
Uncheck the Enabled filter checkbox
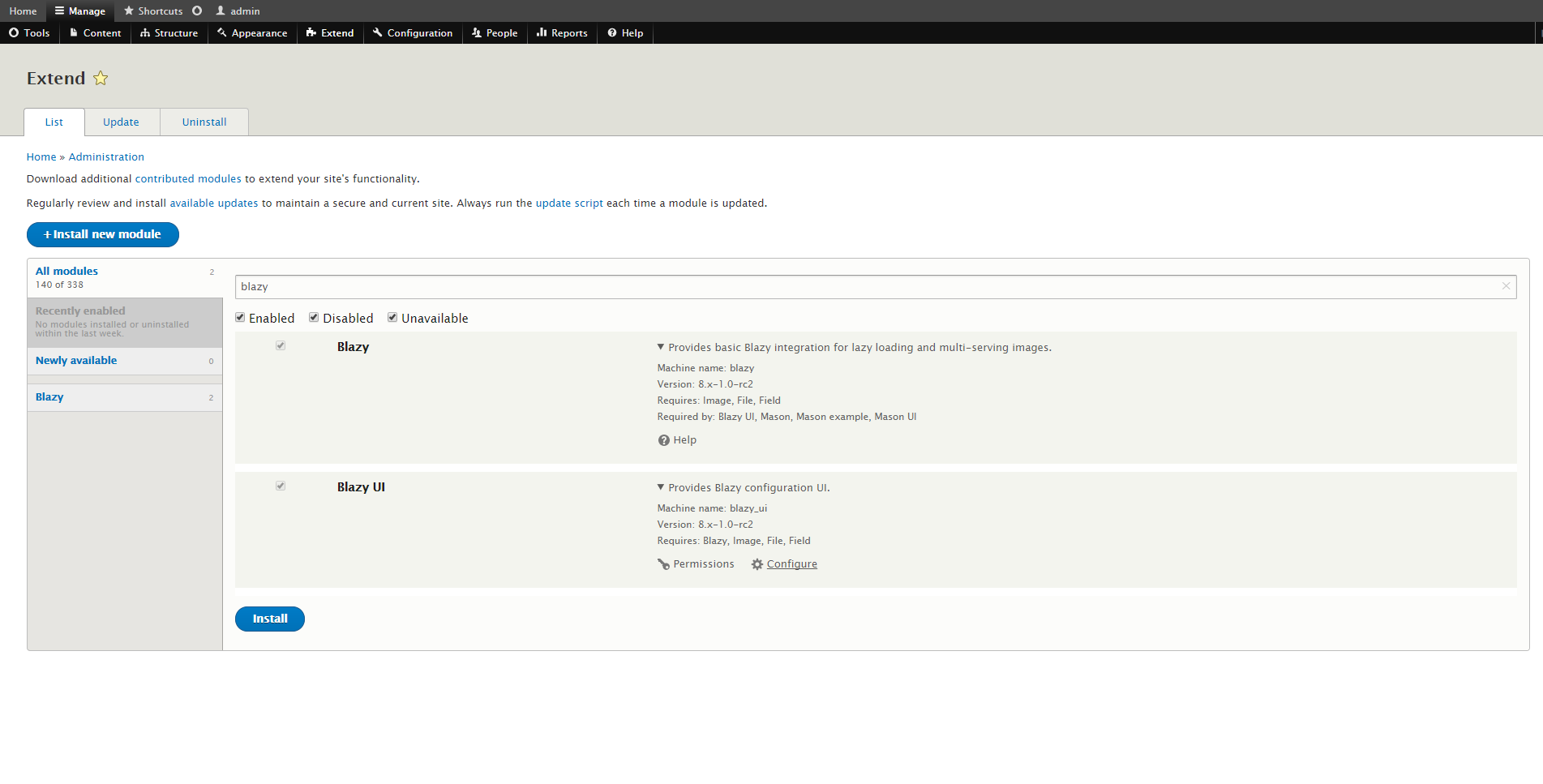coord(240,318)
